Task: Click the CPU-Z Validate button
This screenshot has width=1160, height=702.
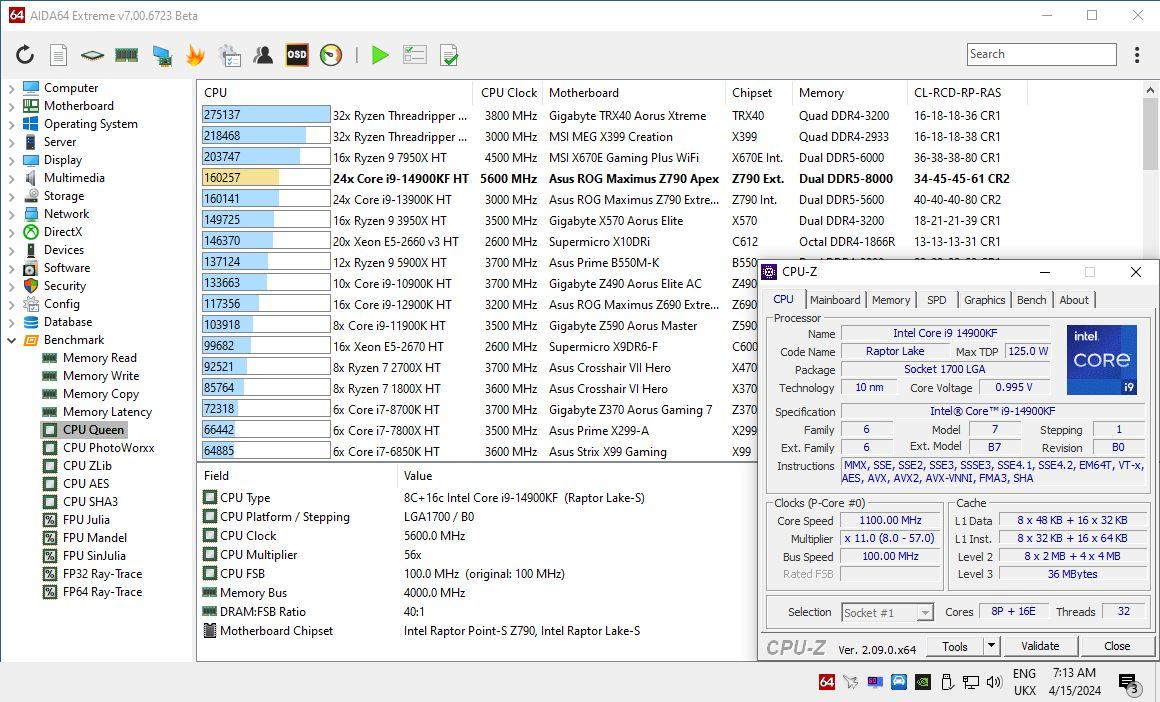Action: [1040, 646]
